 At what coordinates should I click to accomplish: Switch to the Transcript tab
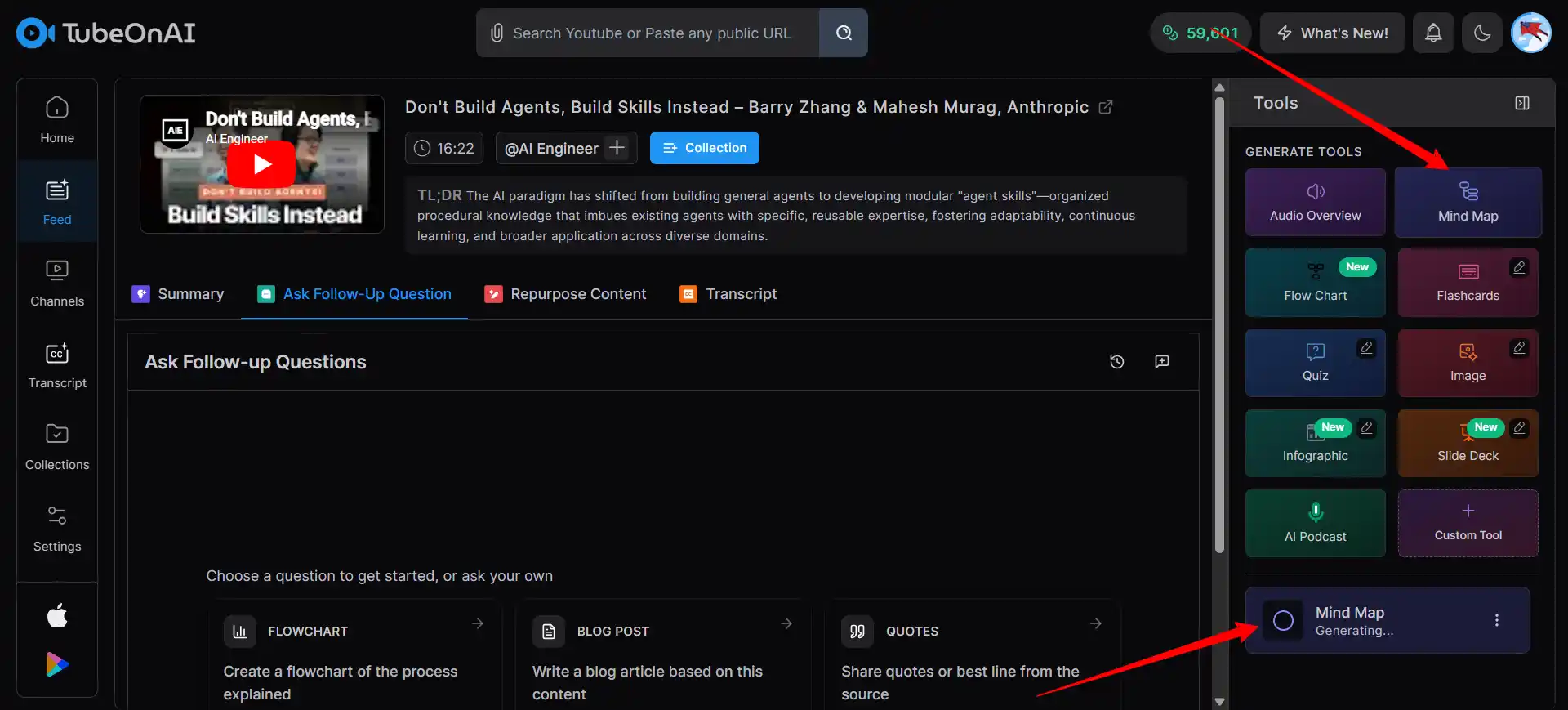point(728,294)
